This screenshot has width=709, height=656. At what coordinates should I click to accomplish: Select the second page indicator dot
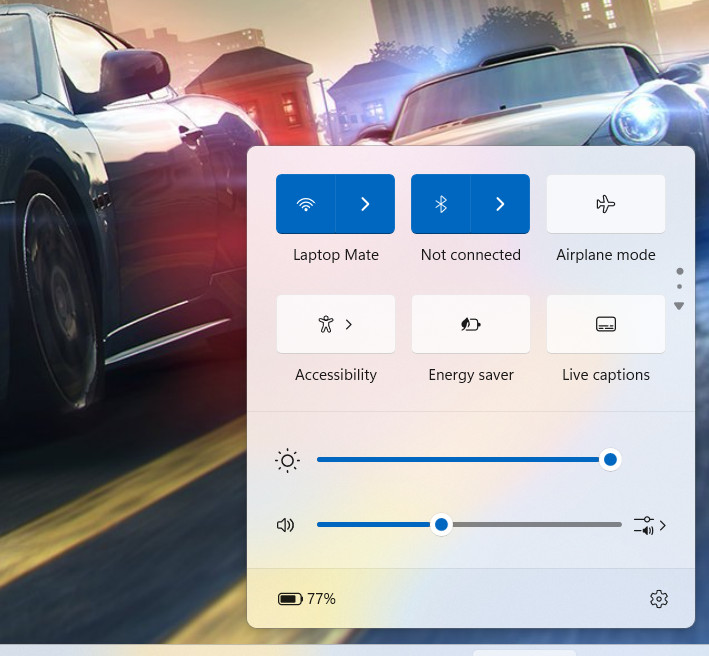point(679,286)
